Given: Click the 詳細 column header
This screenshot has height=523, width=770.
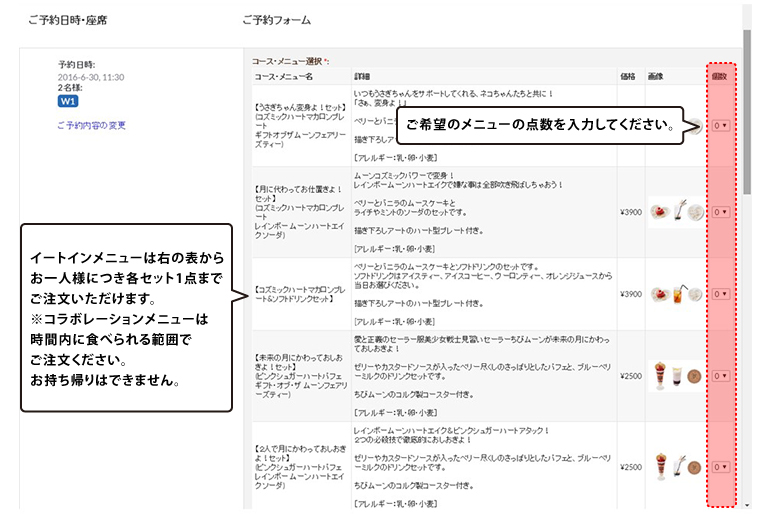Looking at the screenshot, I should click(x=362, y=76).
